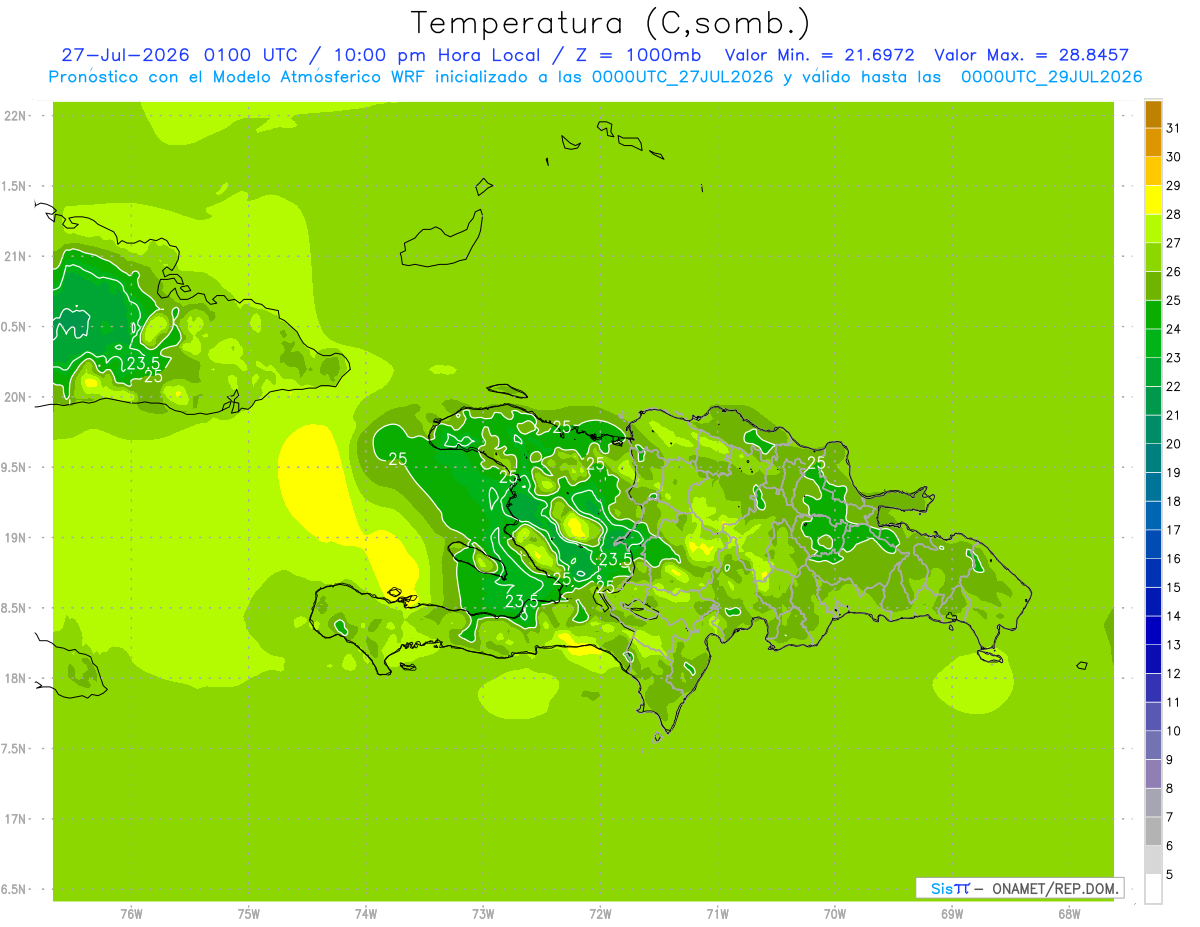Image resolution: width=1200 pixels, height=927 pixels.
Task: Select the gray legend swatch between 5 and 6
Action: [x=1153, y=860]
